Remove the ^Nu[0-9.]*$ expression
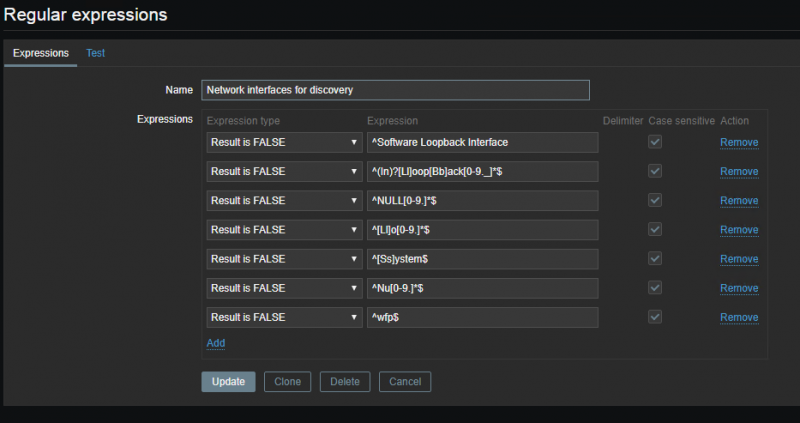This screenshot has height=423, width=800. pos(739,288)
